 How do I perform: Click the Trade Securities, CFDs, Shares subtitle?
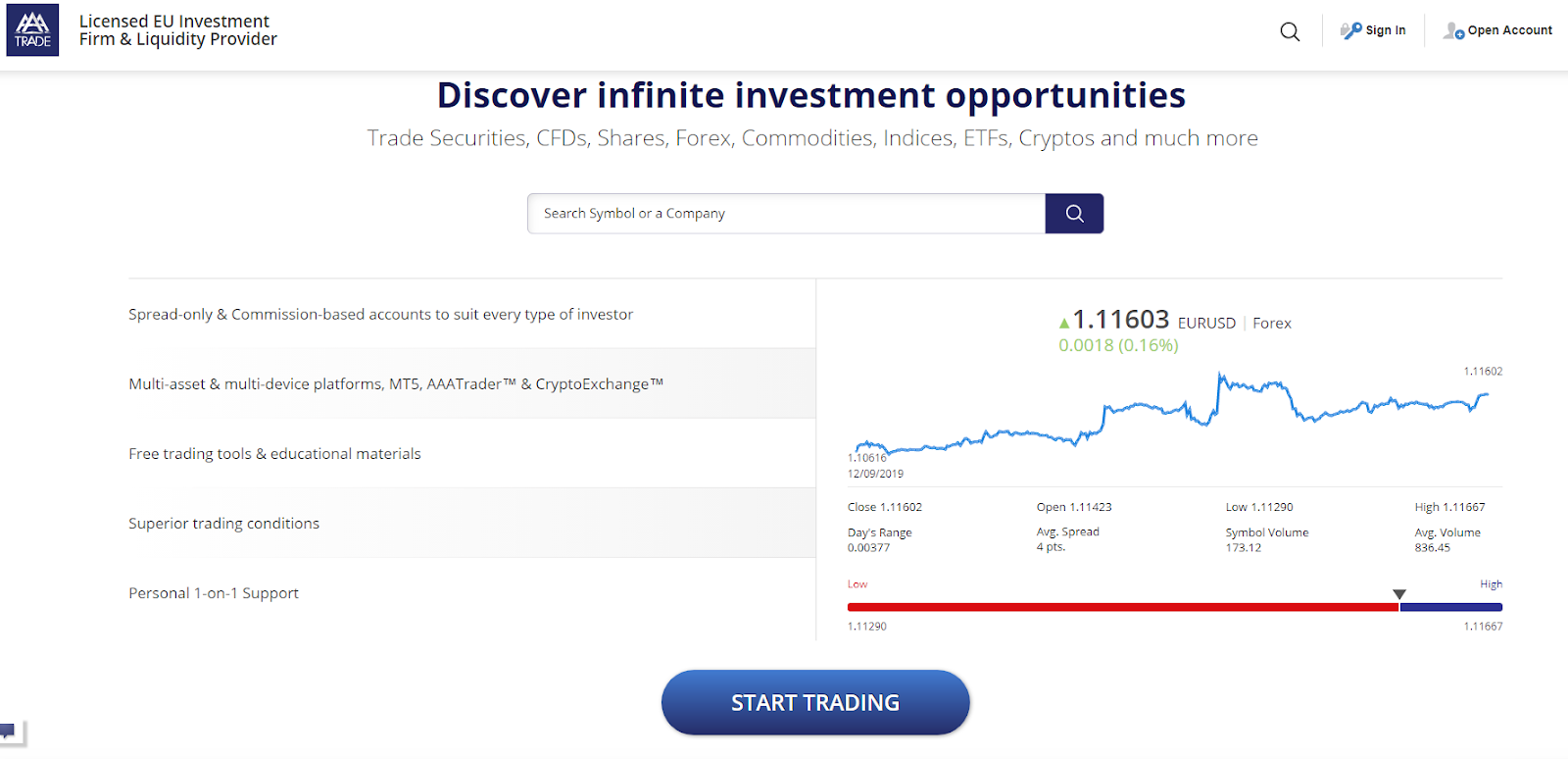(x=812, y=138)
